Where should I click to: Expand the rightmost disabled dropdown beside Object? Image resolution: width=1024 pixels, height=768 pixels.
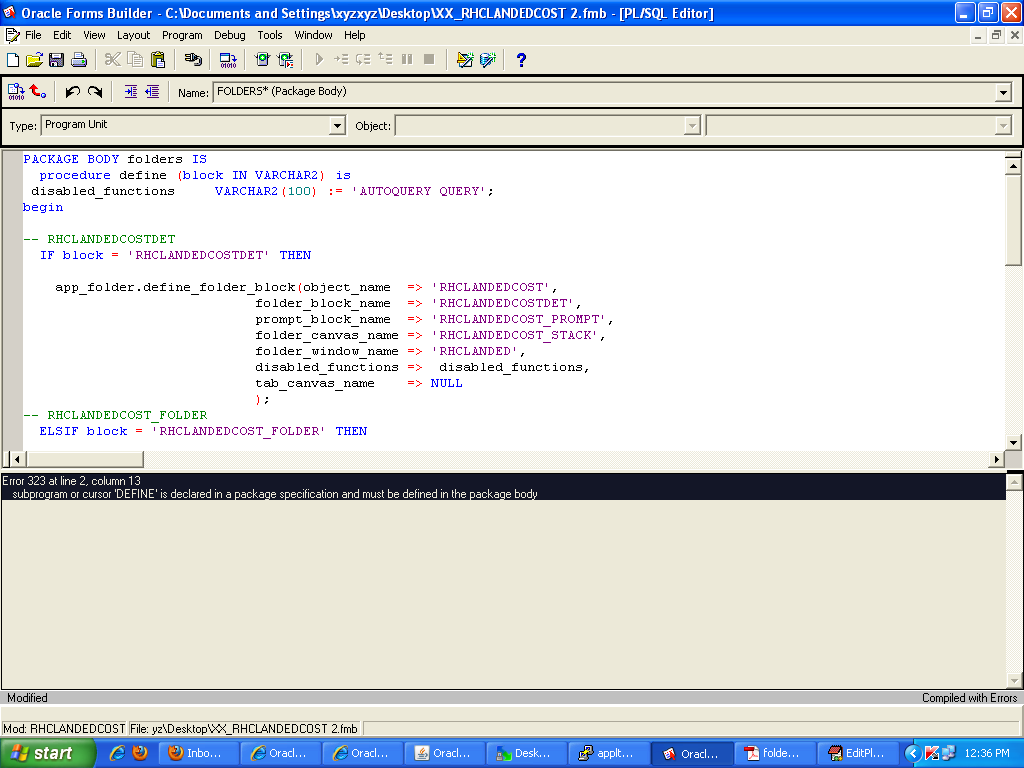click(1004, 125)
